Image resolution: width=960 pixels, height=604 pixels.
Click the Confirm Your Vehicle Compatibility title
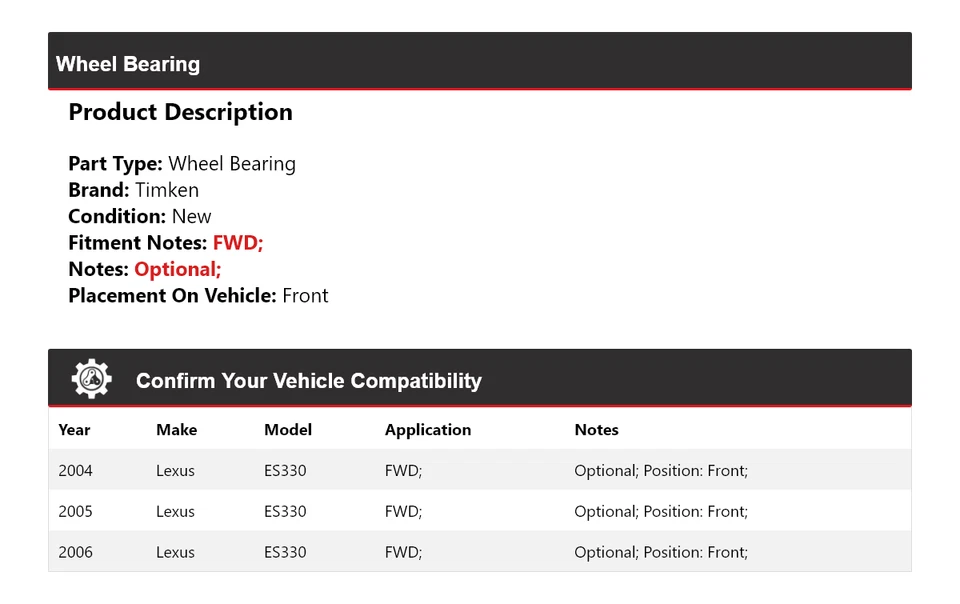(x=308, y=381)
